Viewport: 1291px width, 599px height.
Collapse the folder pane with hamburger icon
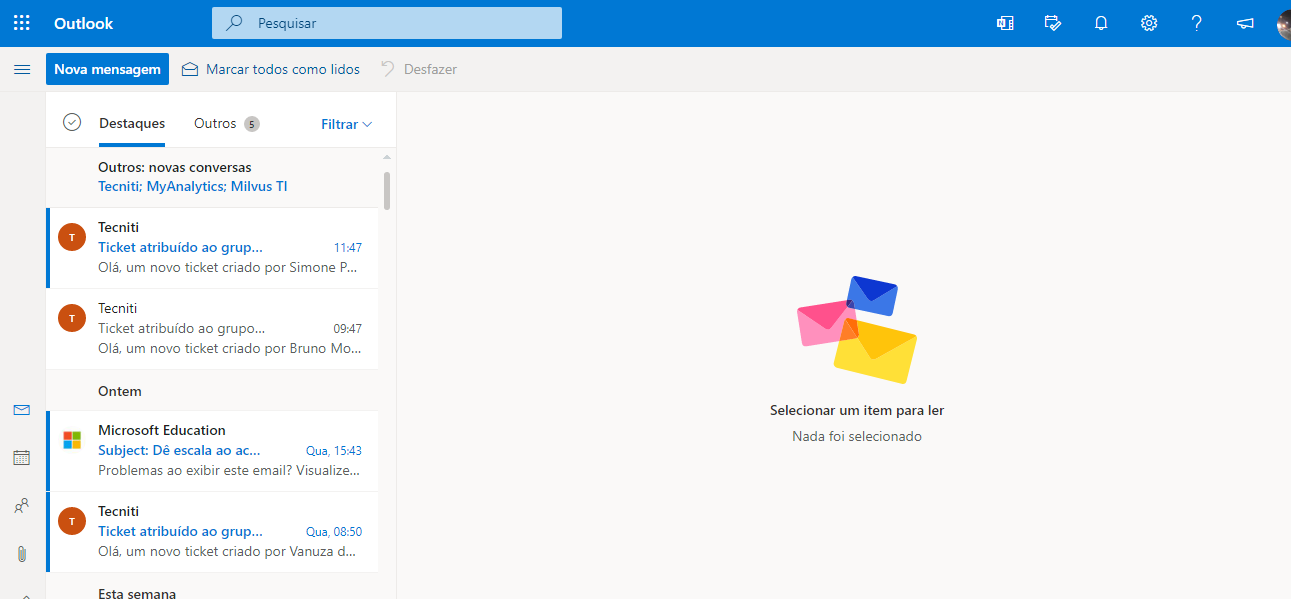point(22,69)
